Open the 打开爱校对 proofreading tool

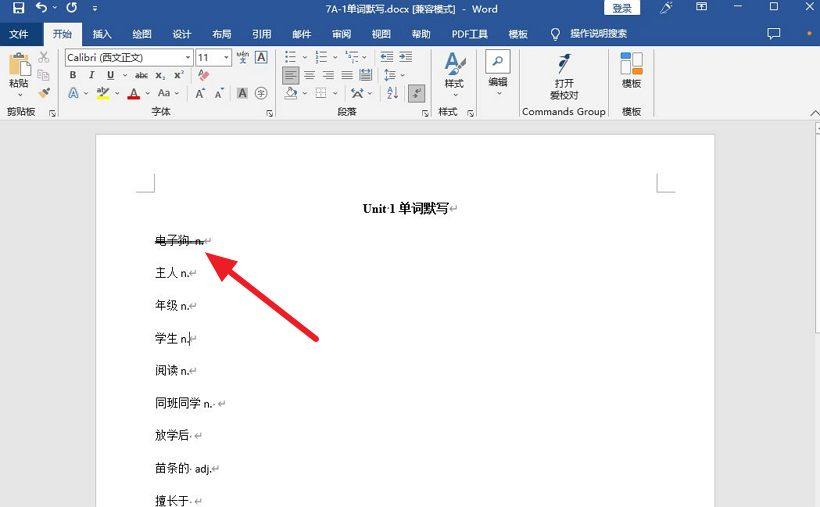pyautogui.click(x=564, y=76)
